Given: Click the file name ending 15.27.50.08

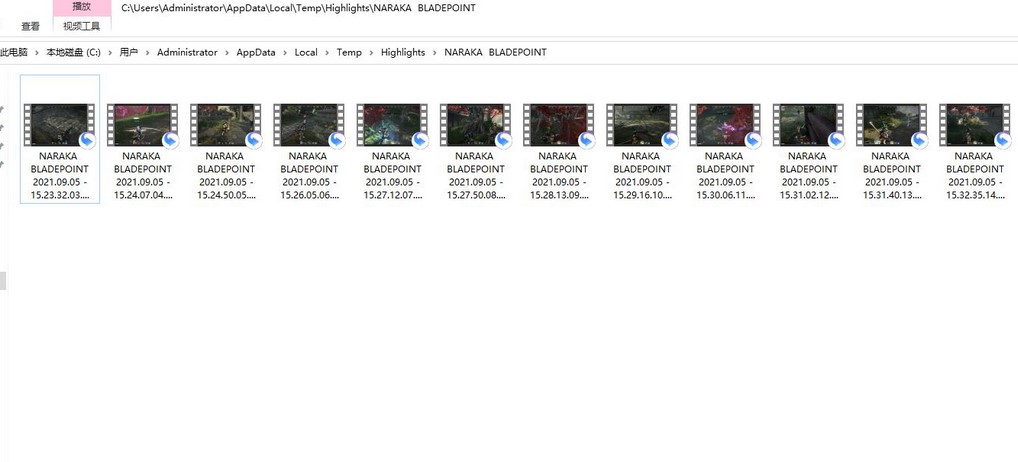Looking at the screenshot, I should click(x=475, y=176).
